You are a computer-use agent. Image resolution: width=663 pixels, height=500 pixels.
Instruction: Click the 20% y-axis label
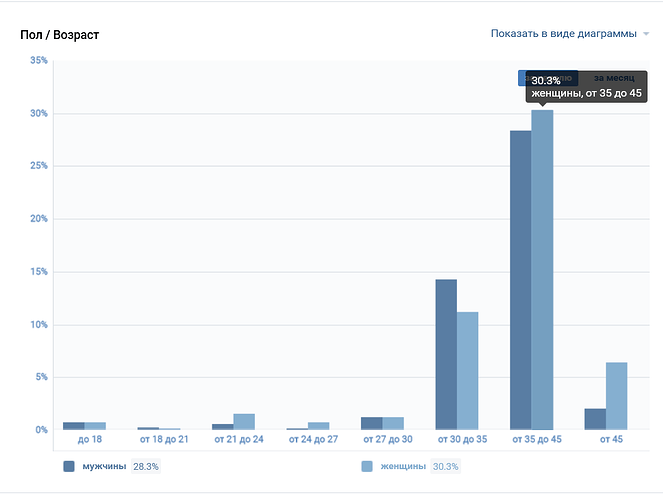tap(39, 219)
